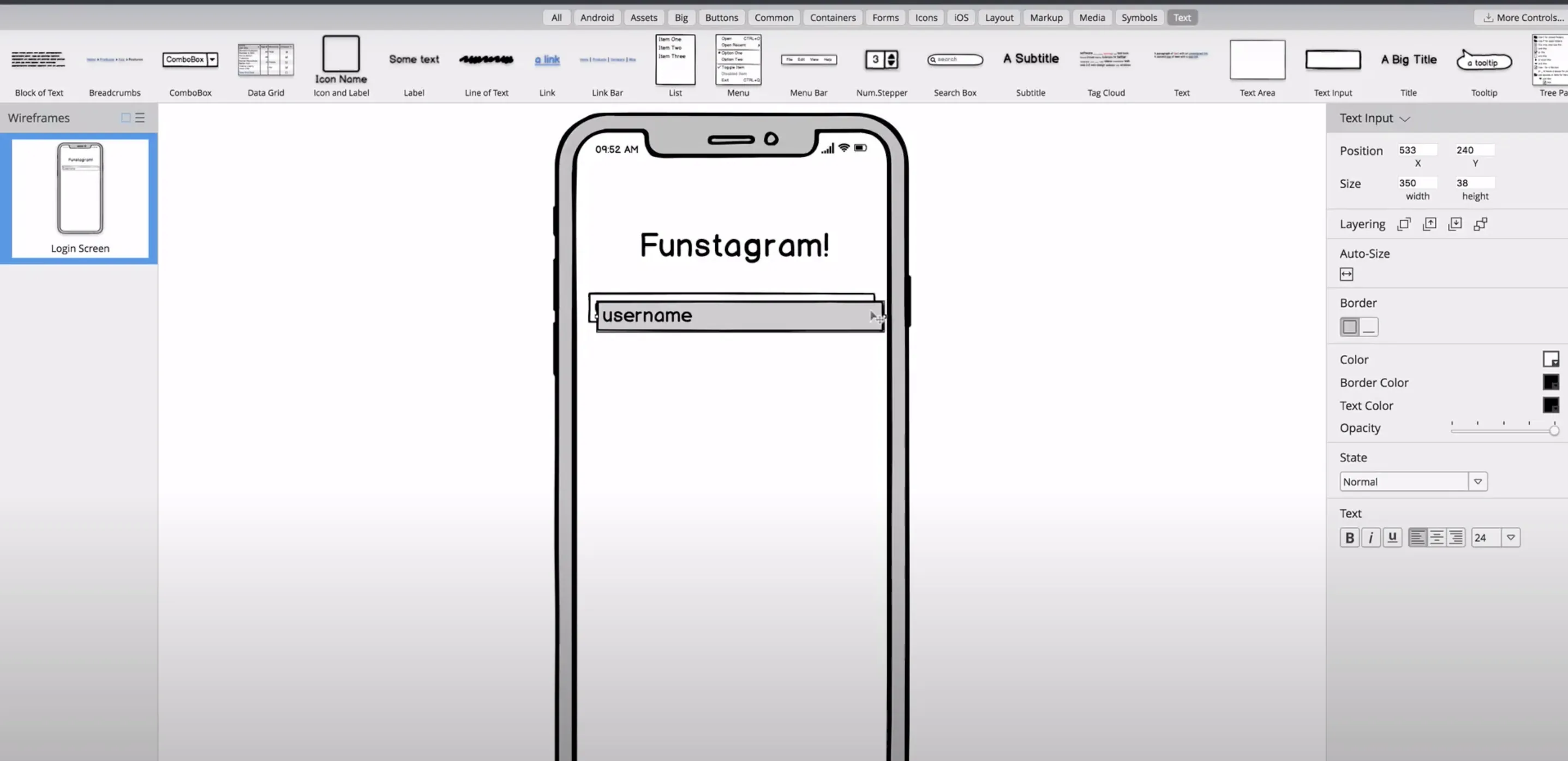Choose the Tooltip control
The width and height of the screenshot is (1568, 761).
coord(1484,66)
